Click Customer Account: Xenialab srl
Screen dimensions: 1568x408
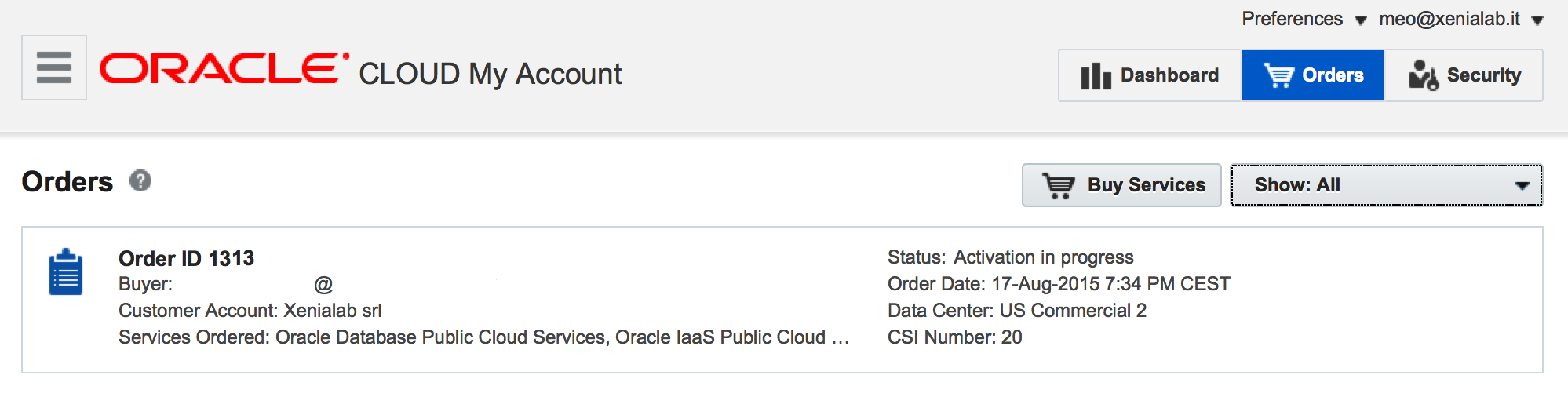point(250,311)
